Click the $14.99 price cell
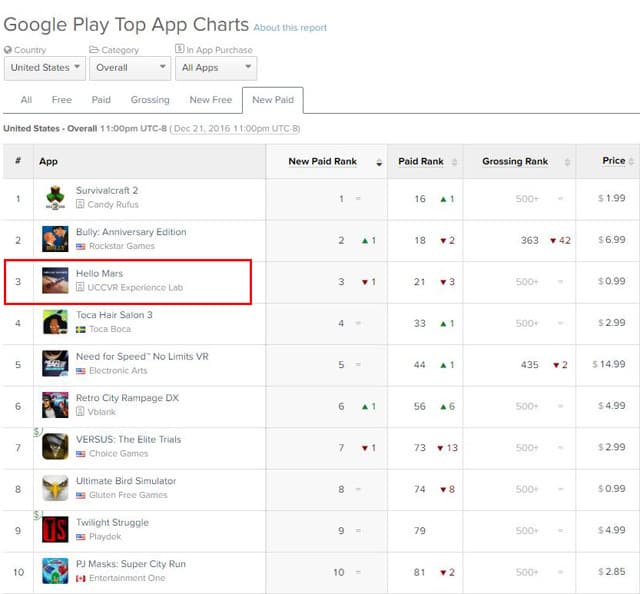640x594 pixels. [609, 364]
